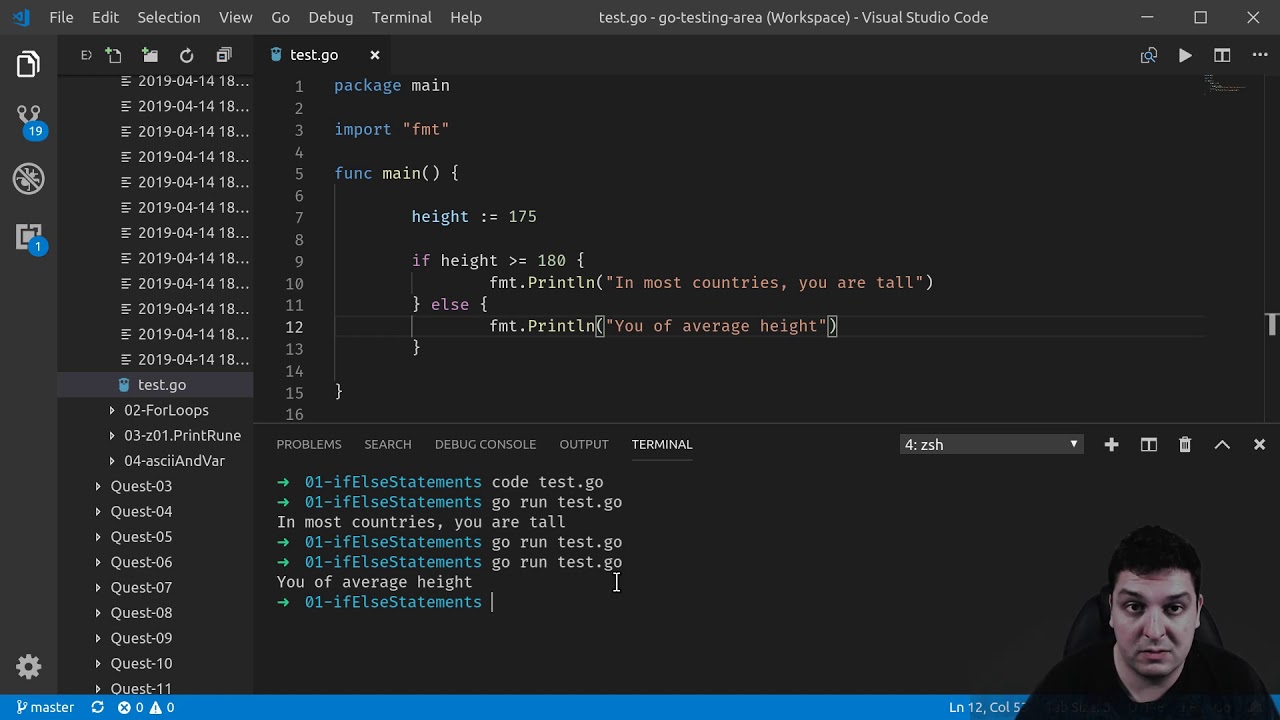Image resolution: width=1280 pixels, height=720 pixels.
Task: Switch to the Problems panel tab
Action: click(x=309, y=444)
